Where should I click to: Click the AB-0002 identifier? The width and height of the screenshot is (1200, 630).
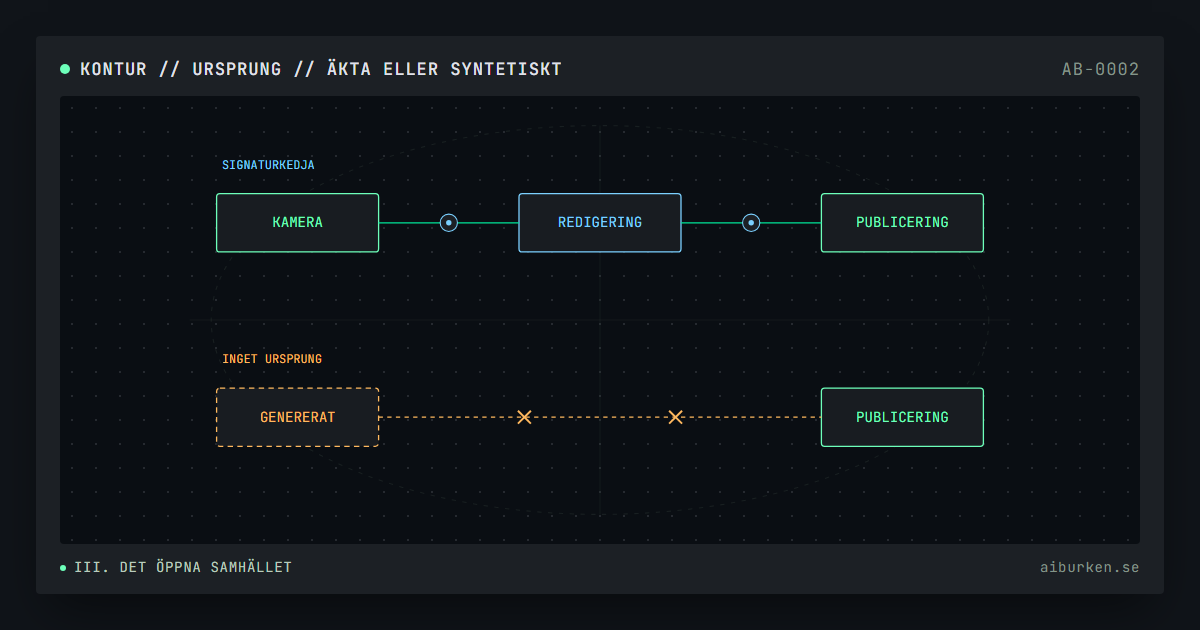point(1101,69)
